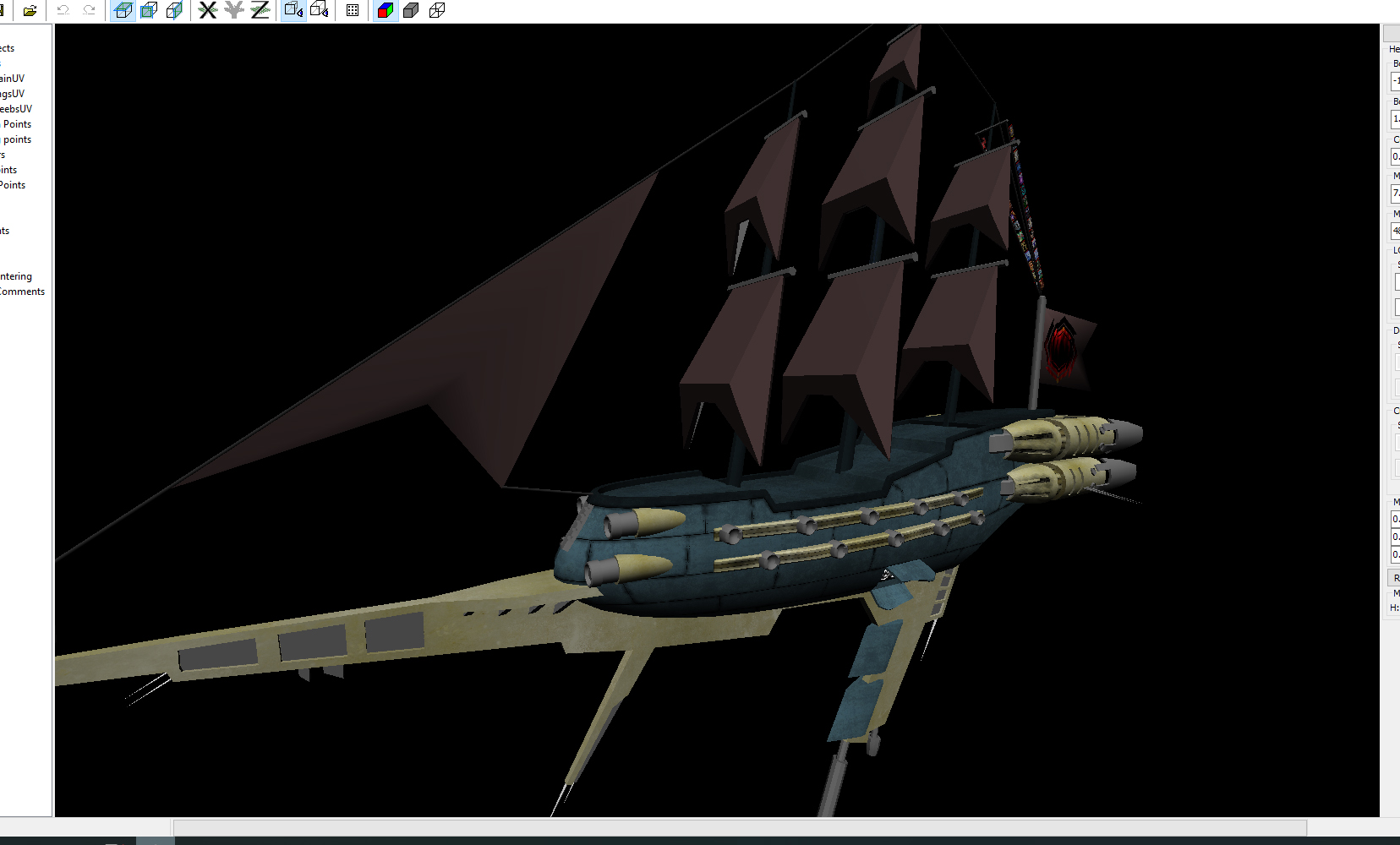The width and height of the screenshot is (1400, 845).
Task: Toggle the dotted grid icon
Action: (x=353, y=10)
